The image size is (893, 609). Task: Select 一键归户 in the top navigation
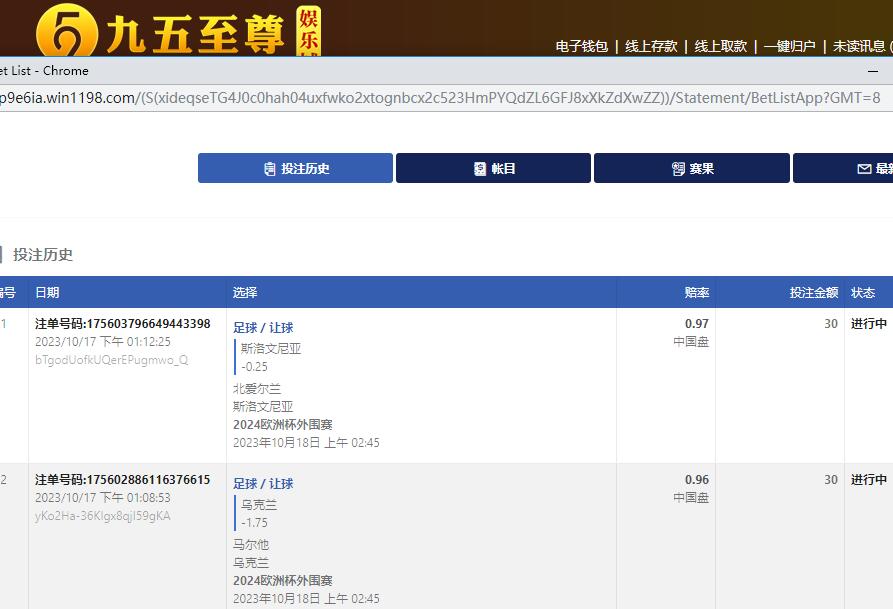coord(790,46)
